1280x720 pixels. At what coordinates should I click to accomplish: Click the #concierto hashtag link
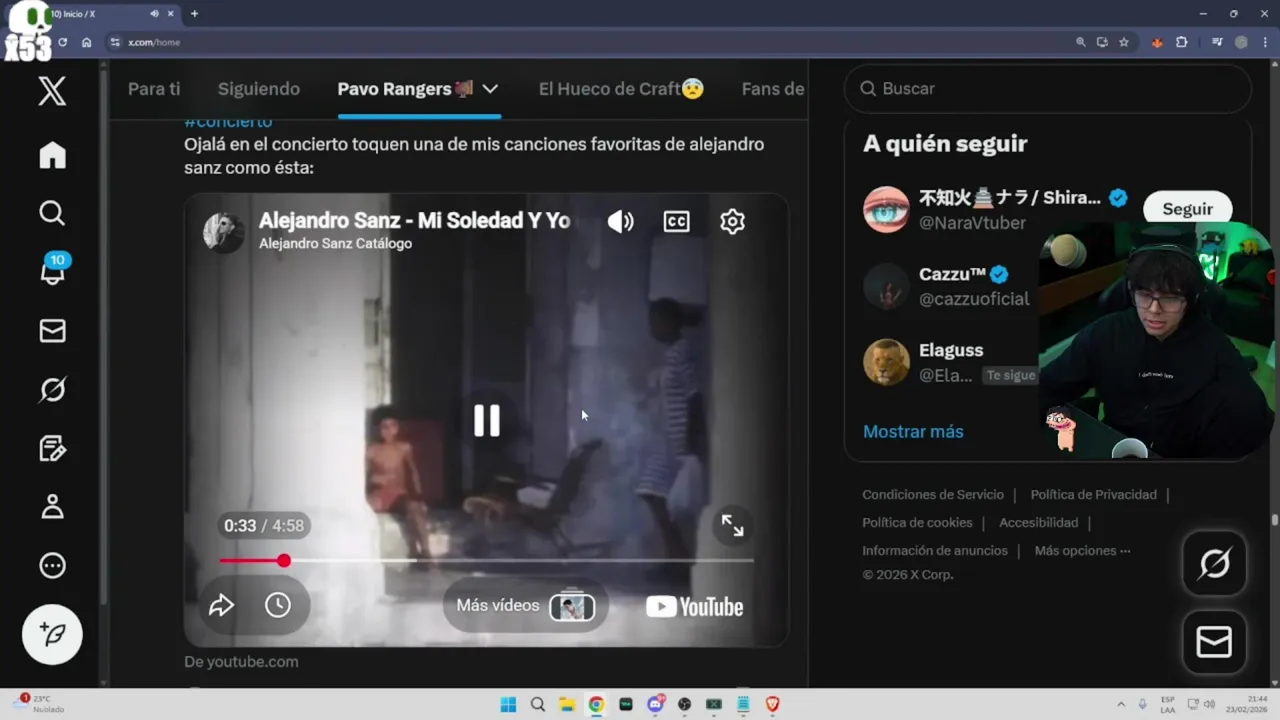tap(228, 121)
